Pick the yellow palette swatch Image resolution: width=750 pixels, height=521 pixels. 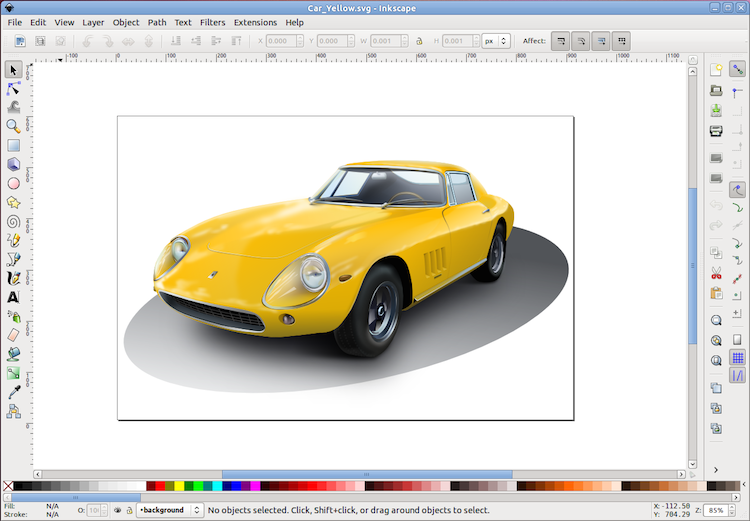tap(179, 486)
